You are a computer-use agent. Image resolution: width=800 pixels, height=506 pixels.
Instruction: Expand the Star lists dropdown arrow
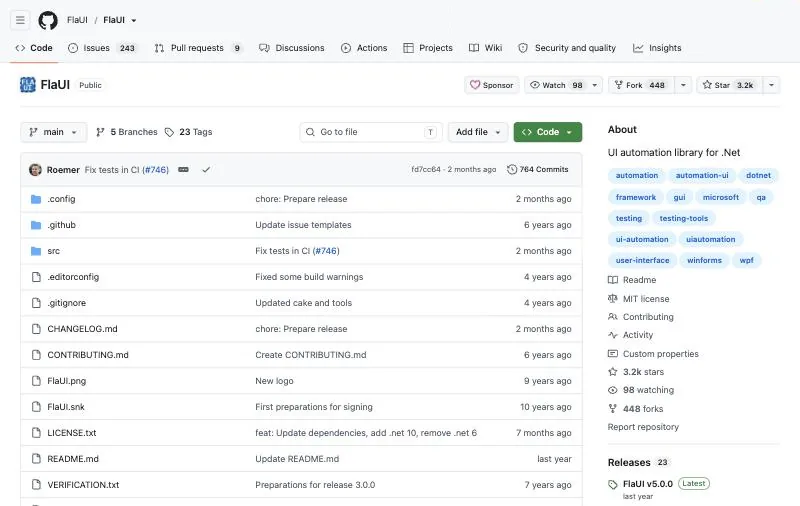coord(771,85)
